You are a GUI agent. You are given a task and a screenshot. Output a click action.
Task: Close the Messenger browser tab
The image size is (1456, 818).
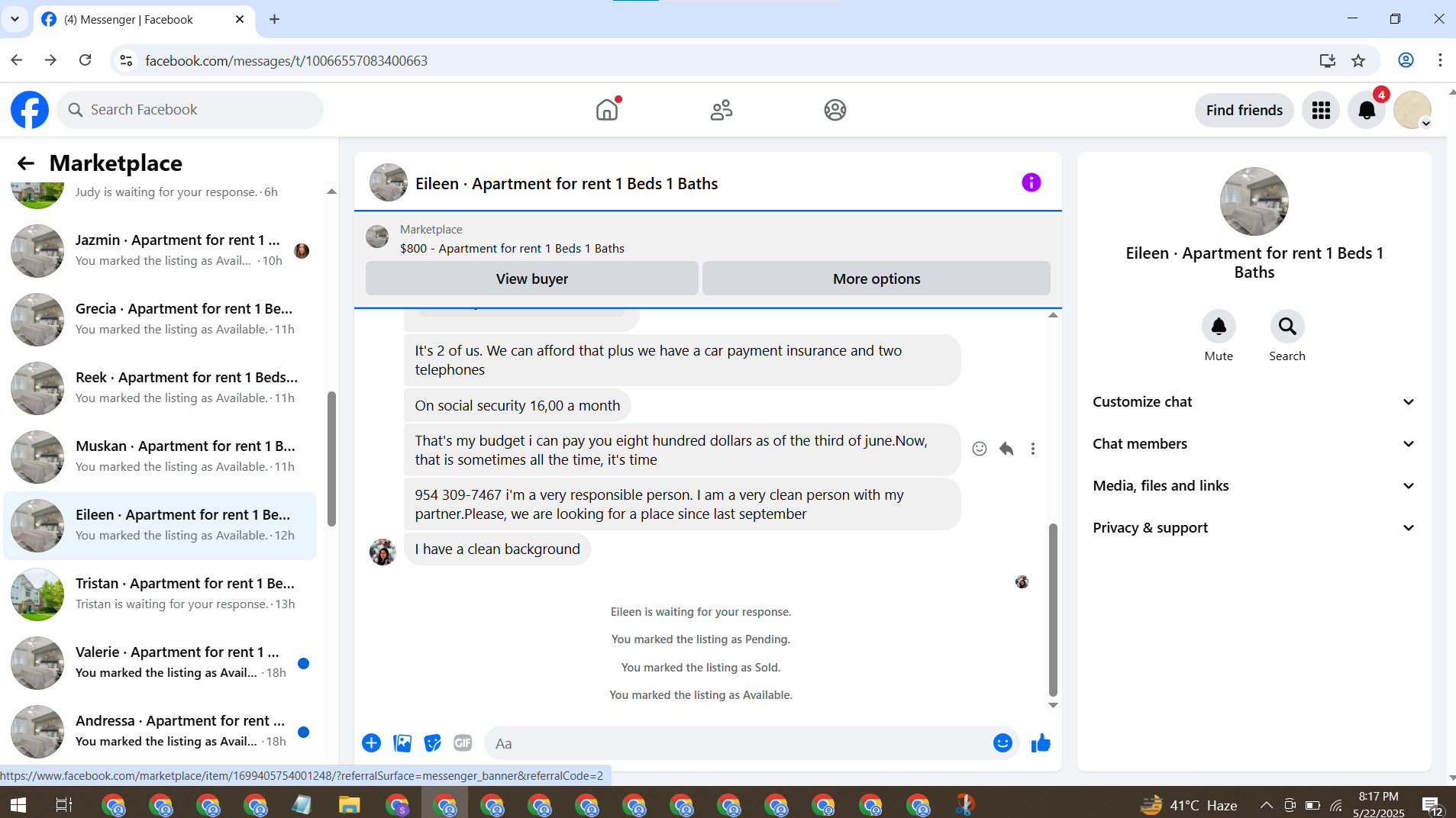click(240, 19)
